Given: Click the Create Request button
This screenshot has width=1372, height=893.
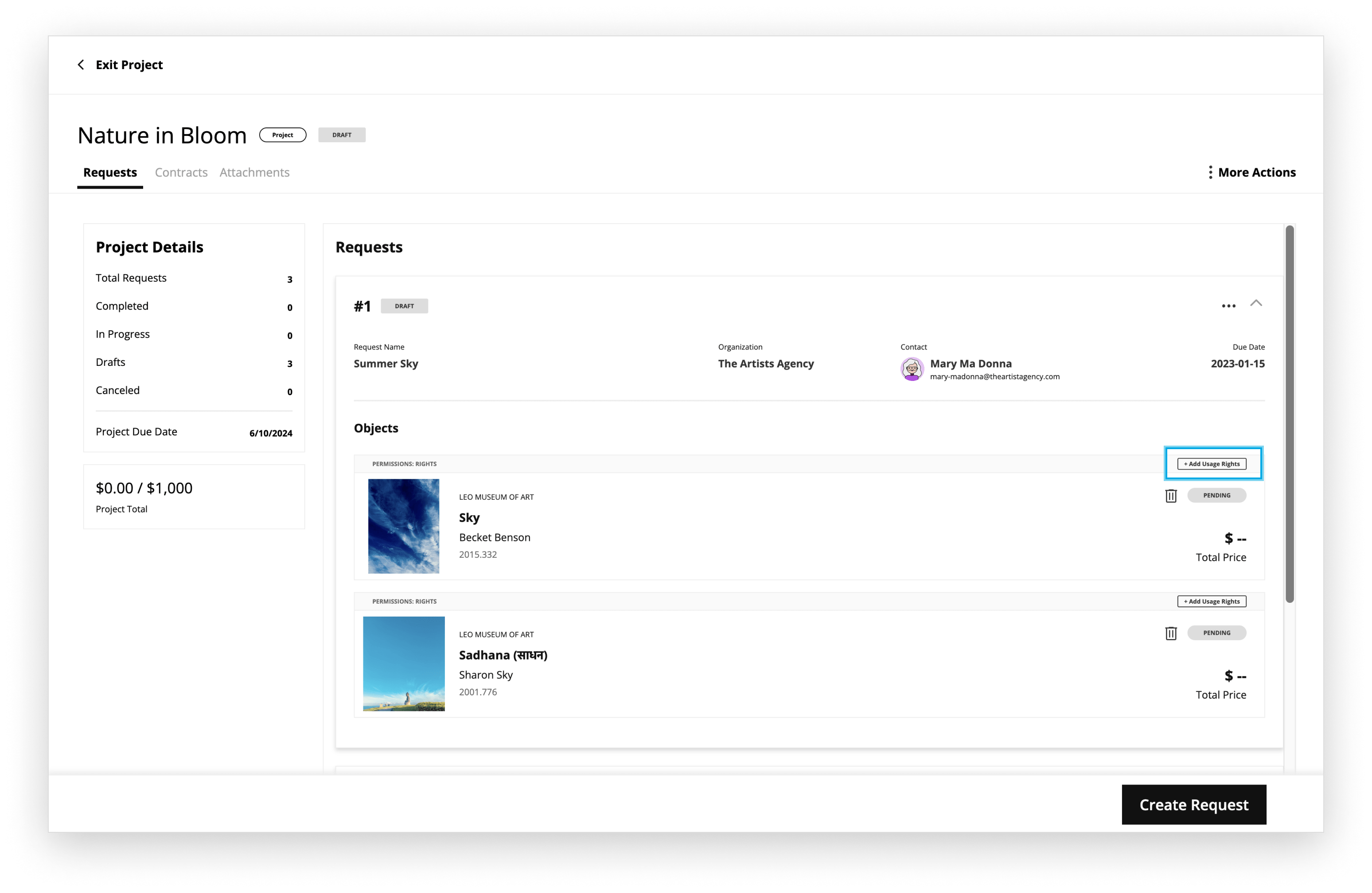Looking at the screenshot, I should (x=1193, y=804).
